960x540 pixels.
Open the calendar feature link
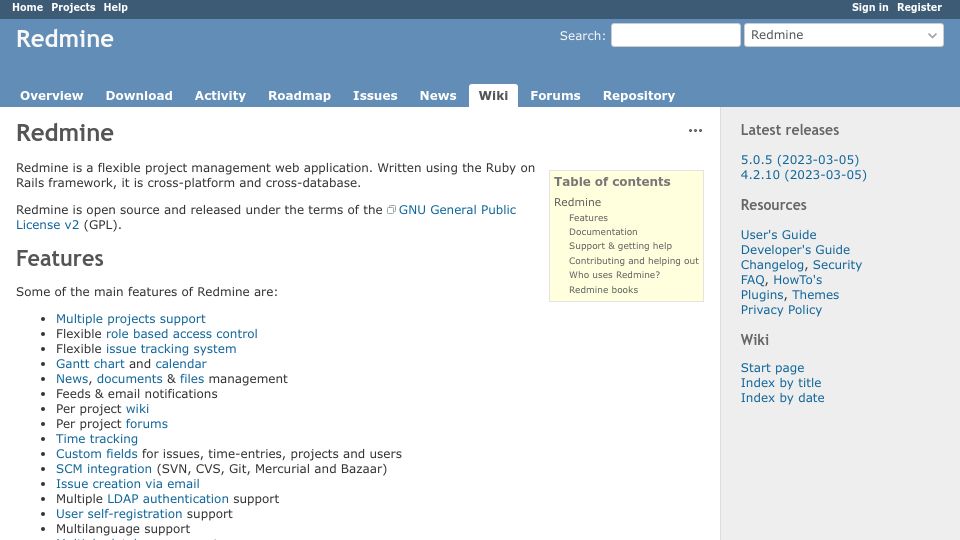(x=181, y=364)
